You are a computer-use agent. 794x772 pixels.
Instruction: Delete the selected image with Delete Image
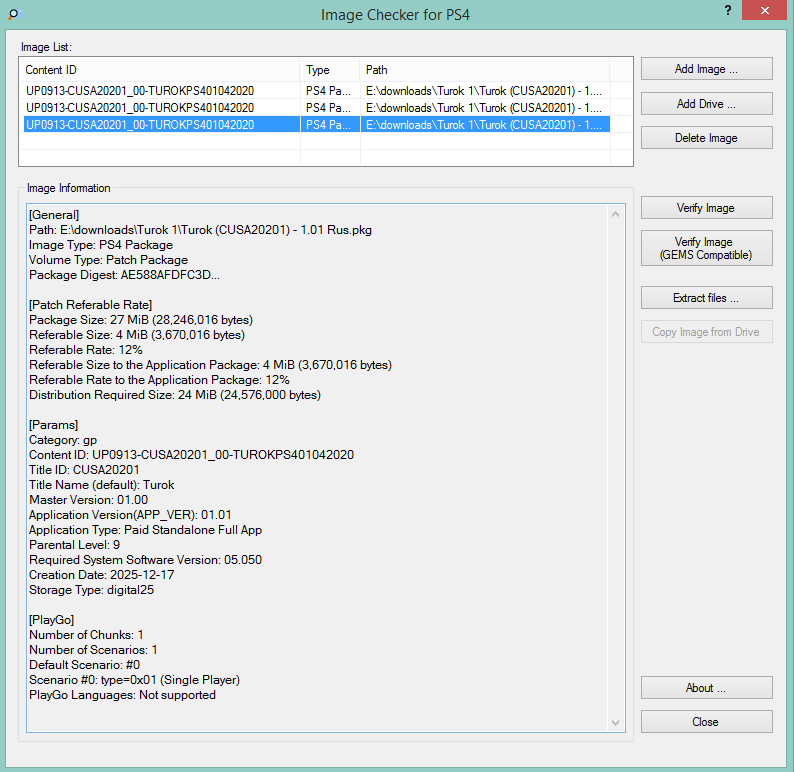[x=706, y=138]
